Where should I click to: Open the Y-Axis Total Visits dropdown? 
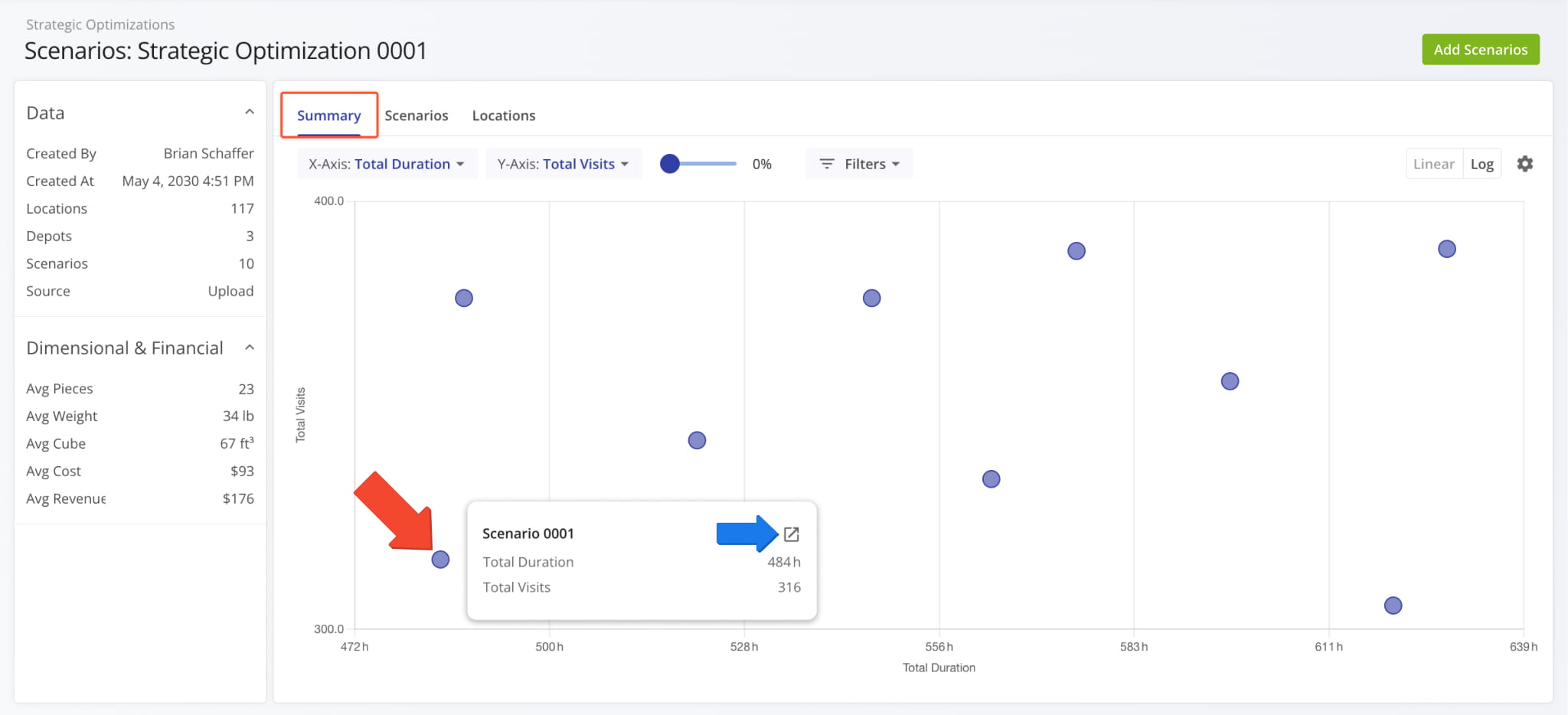(x=563, y=164)
